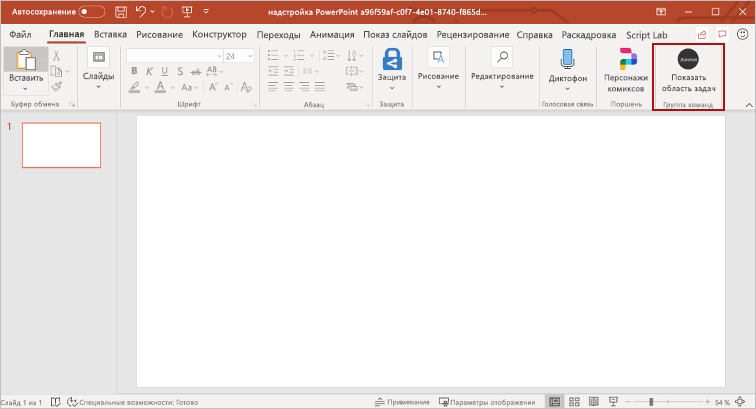Select slide 1 thumbnail
756x409 pixels.
click(x=61, y=145)
